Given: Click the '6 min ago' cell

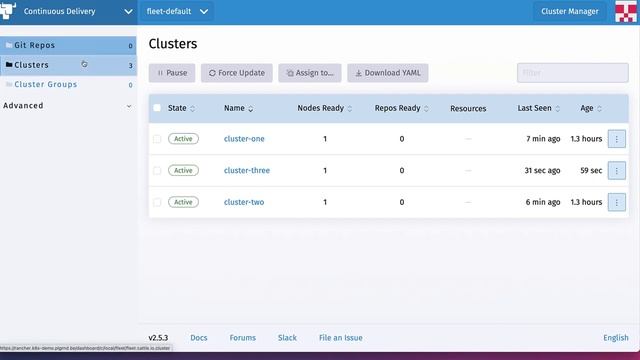Looking at the screenshot, I should [543, 202].
